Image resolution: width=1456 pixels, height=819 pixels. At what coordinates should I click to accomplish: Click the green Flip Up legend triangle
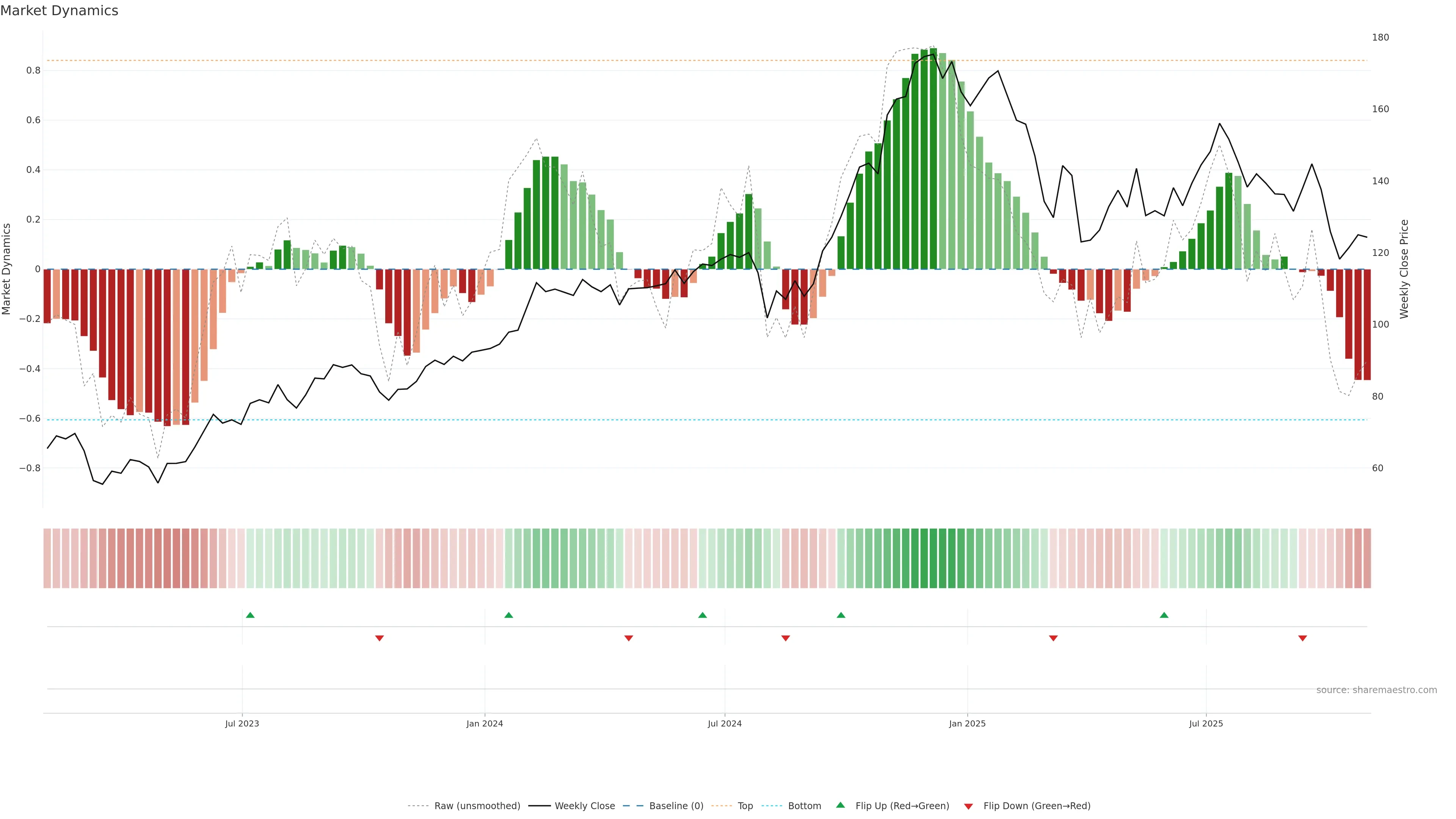(841, 805)
